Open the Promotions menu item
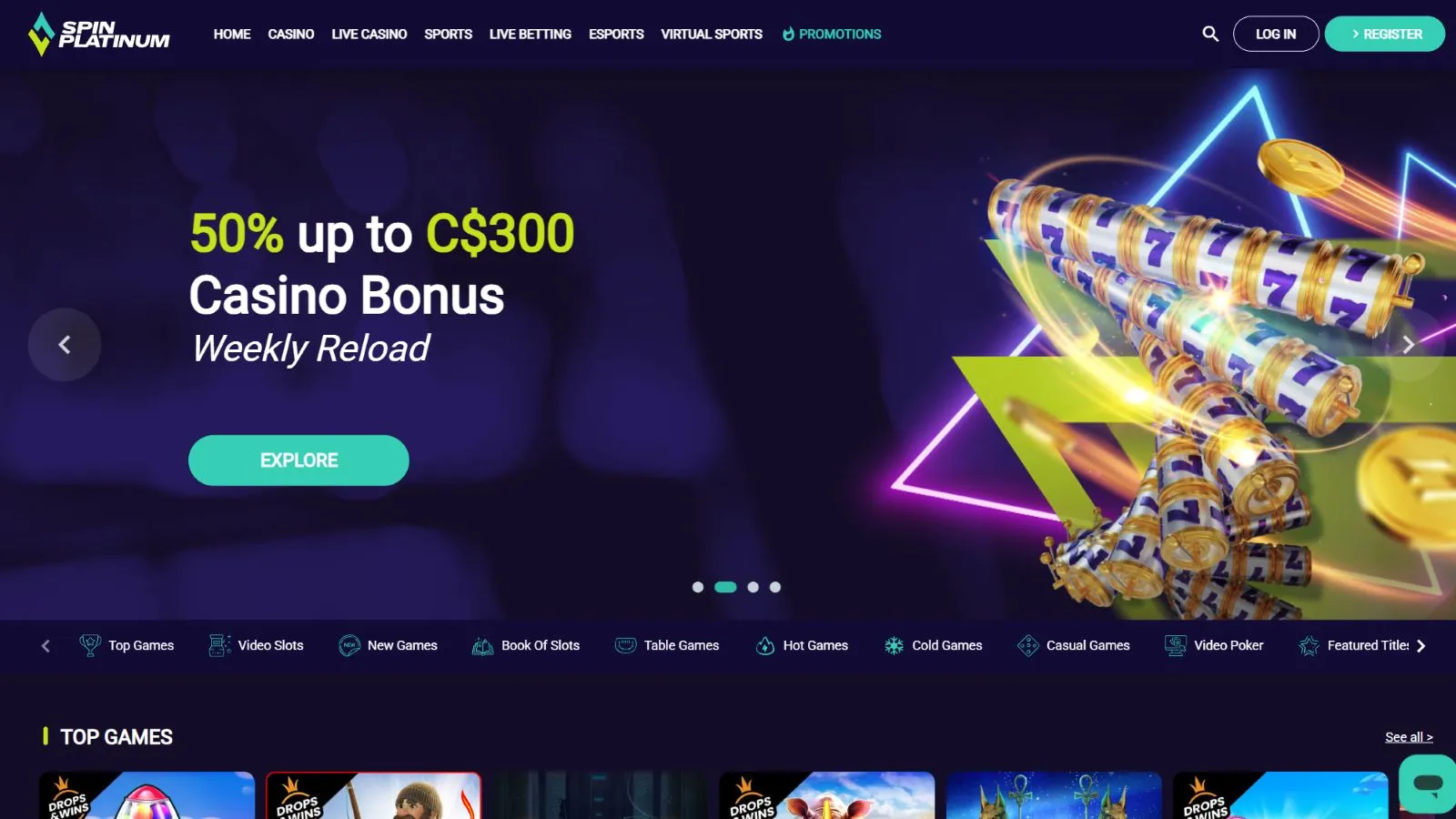The height and width of the screenshot is (819, 1456). click(832, 34)
